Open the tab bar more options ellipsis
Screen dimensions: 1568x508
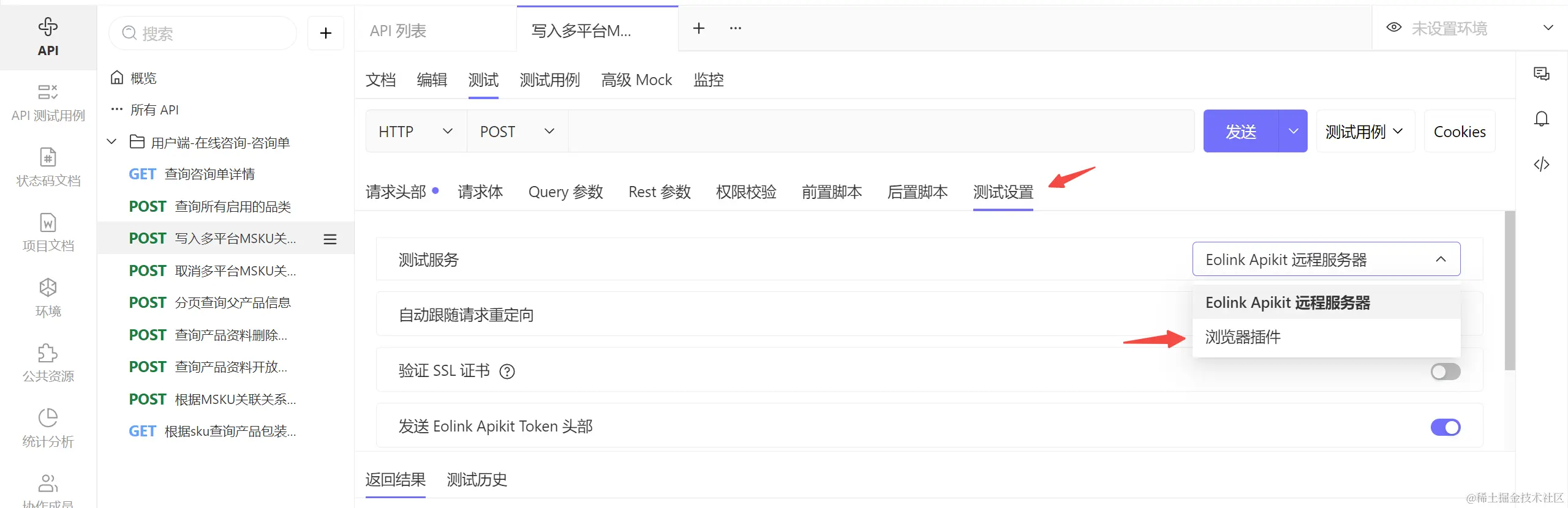(736, 28)
